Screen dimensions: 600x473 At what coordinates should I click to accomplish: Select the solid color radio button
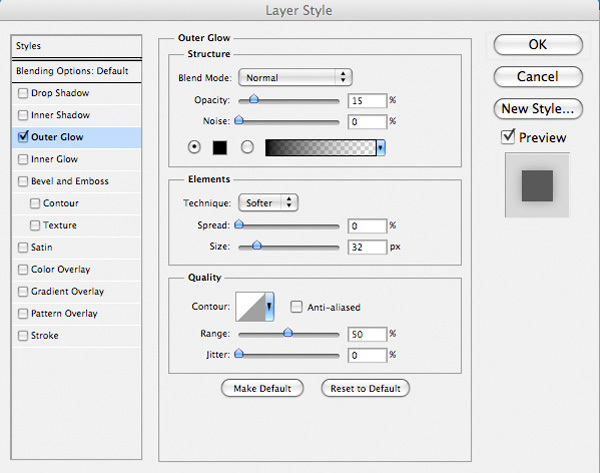194,147
